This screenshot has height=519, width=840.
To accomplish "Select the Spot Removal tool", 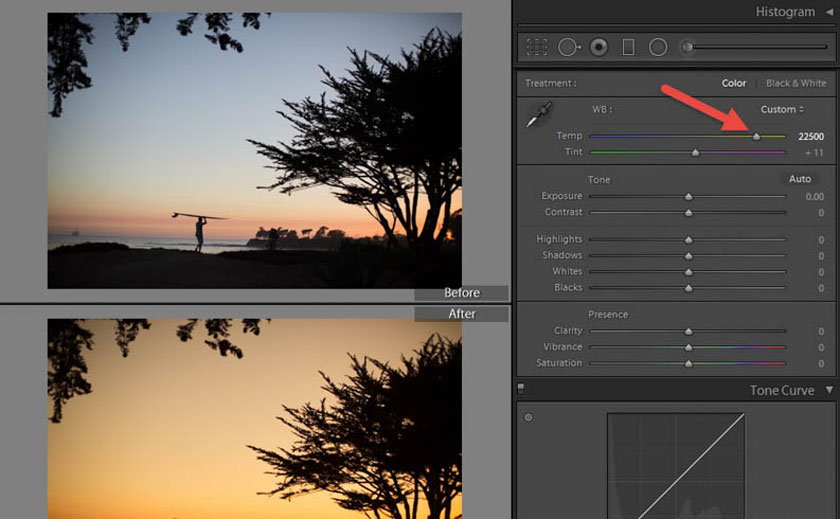I will click(x=568, y=47).
